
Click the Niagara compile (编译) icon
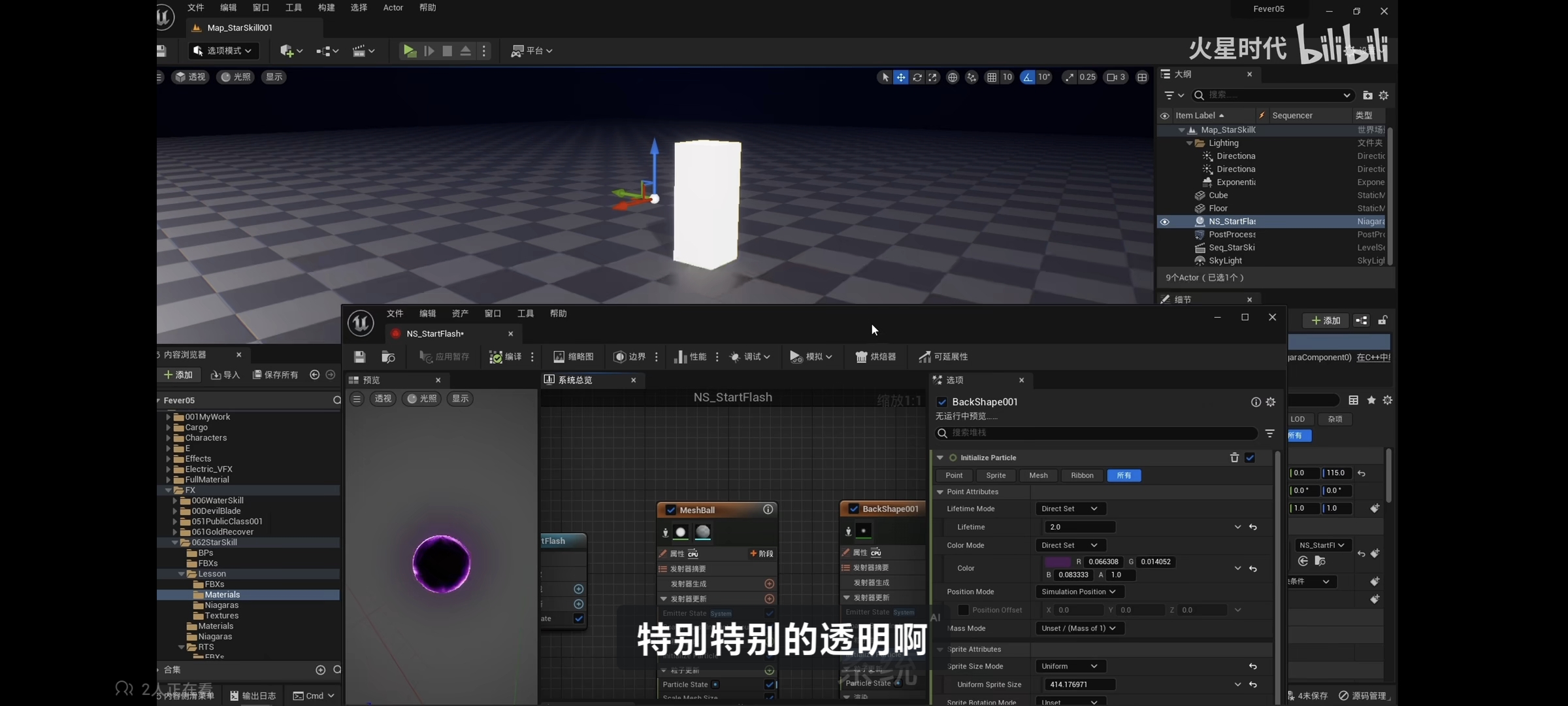[x=497, y=357]
